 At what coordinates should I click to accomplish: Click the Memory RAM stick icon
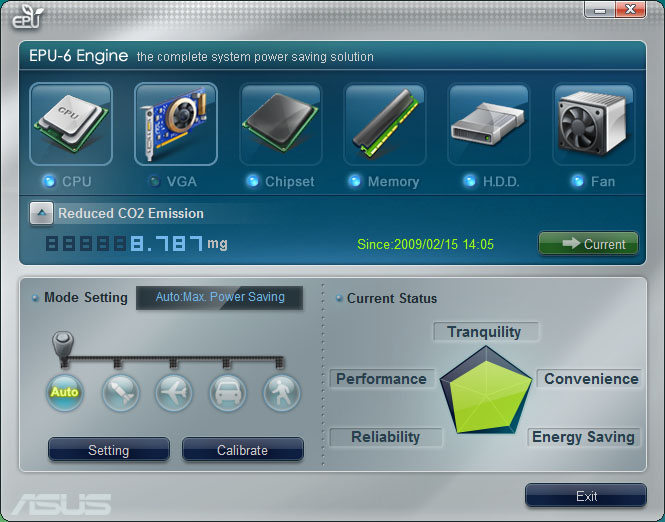(386, 124)
